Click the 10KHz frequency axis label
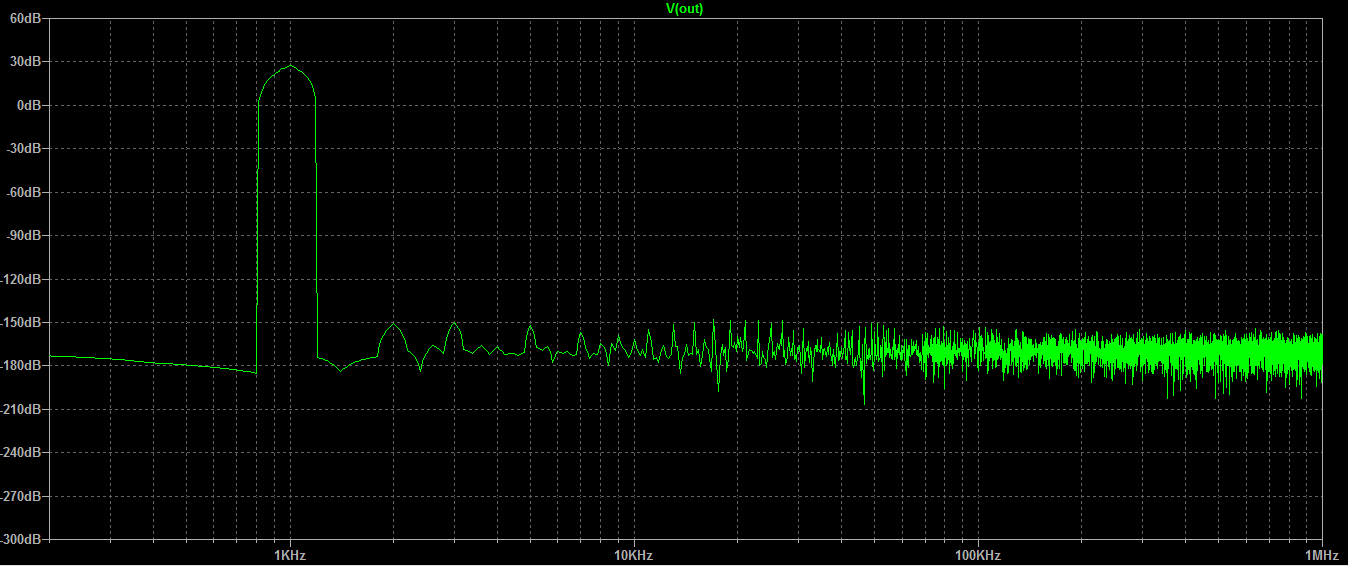This screenshot has width=1348, height=567. pyautogui.click(x=633, y=556)
